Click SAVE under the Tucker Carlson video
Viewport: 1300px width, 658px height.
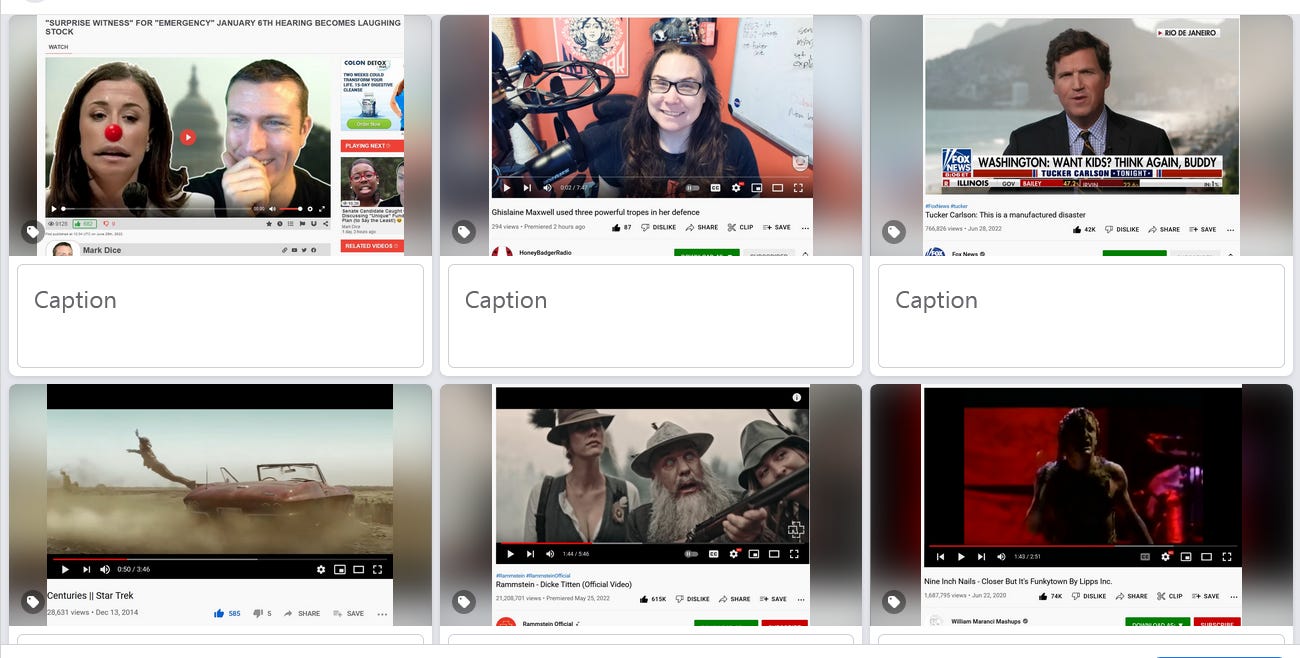[x=1202, y=229]
